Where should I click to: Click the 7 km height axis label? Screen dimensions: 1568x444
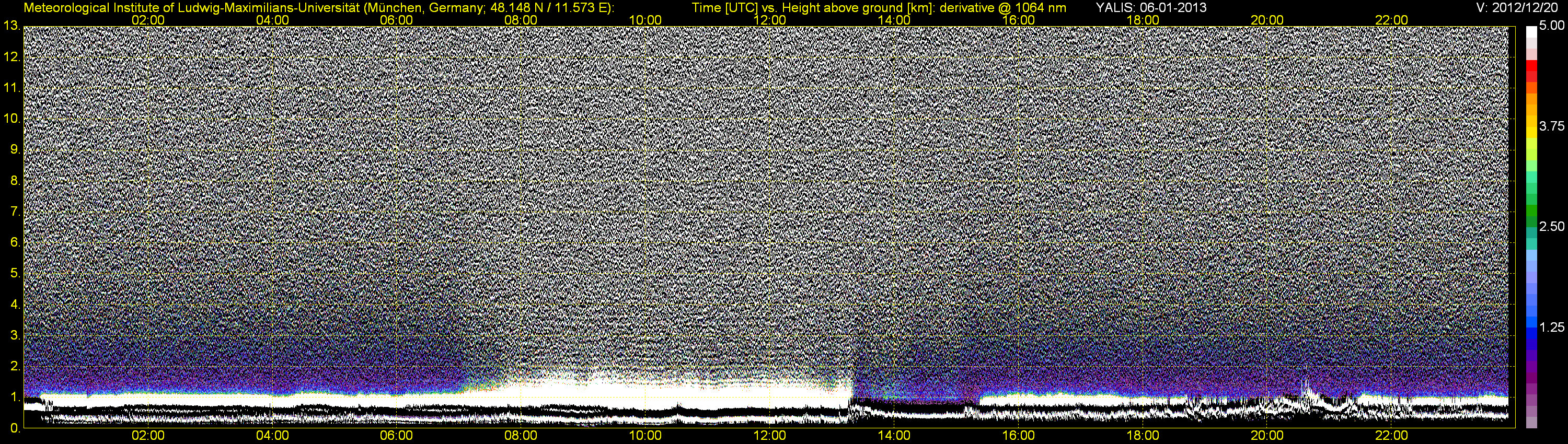pos(15,212)
